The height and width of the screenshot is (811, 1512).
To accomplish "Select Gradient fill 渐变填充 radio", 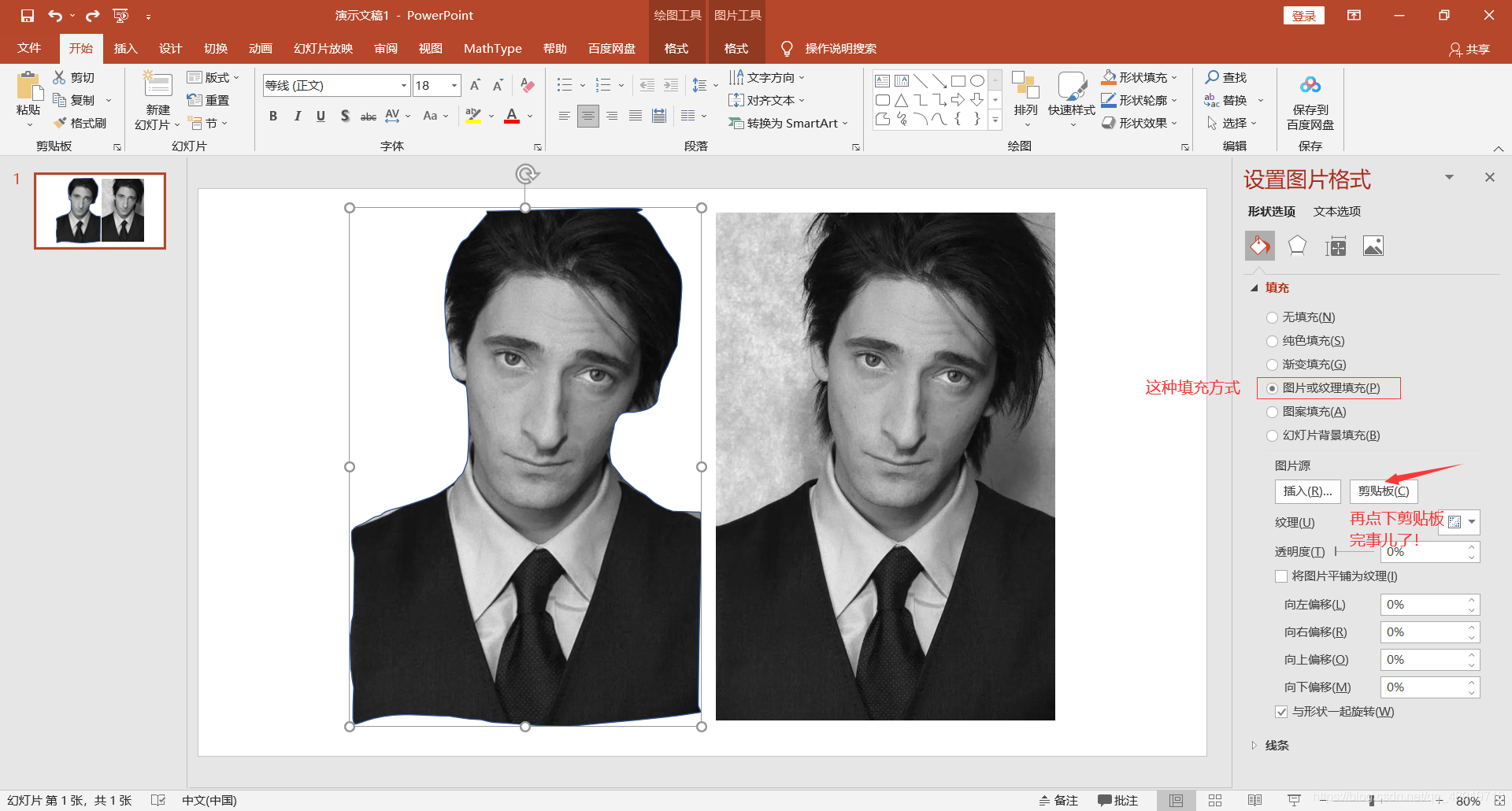I will (x=1272, y=365).
